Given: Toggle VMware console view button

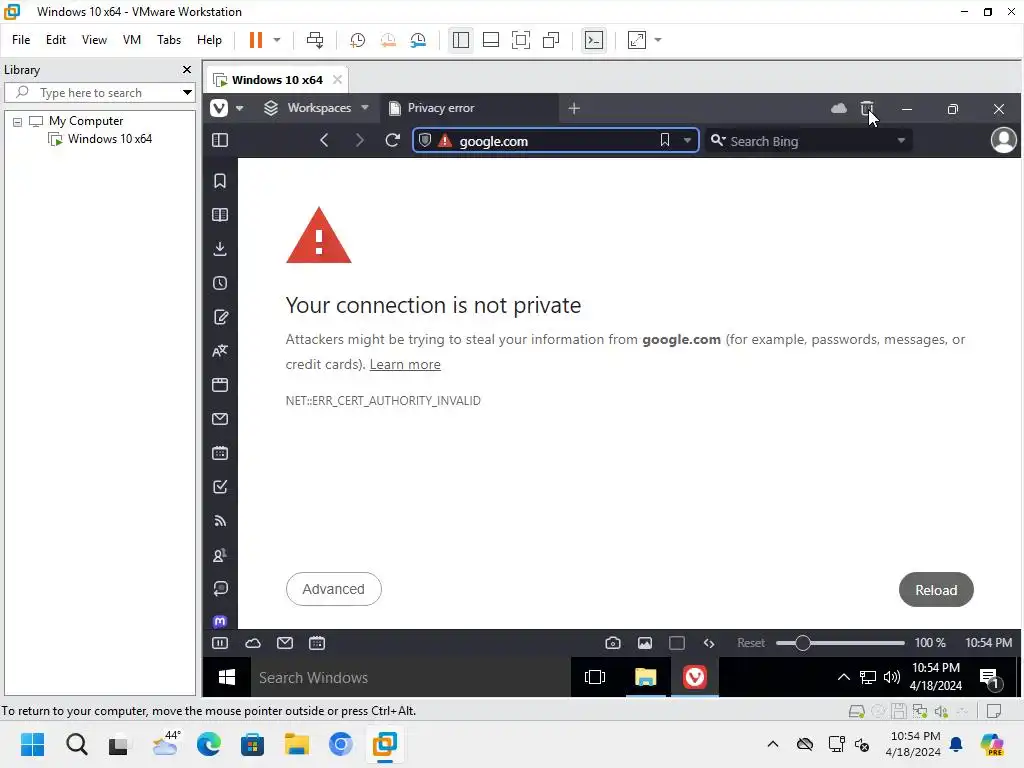Looking at the screenshot, I should click(x=593, y=40).
